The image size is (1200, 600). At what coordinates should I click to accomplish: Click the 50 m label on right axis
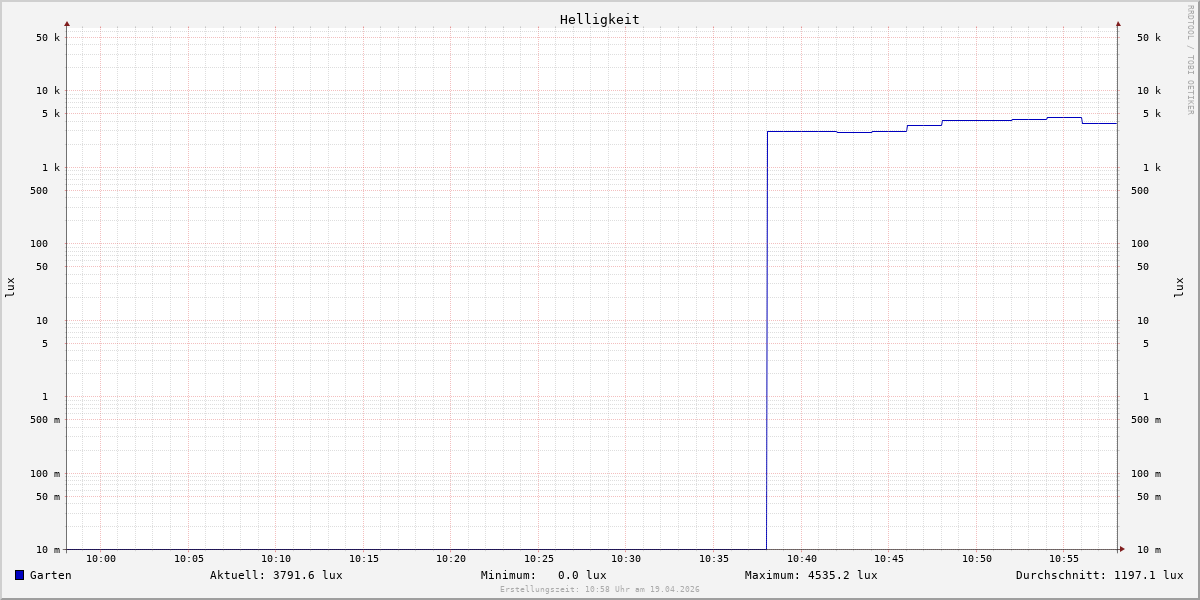coord(1149,497)
